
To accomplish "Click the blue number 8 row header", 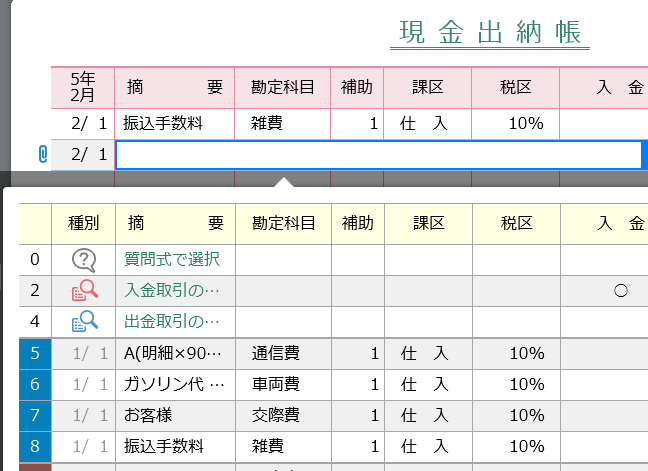I will (35, 446).
